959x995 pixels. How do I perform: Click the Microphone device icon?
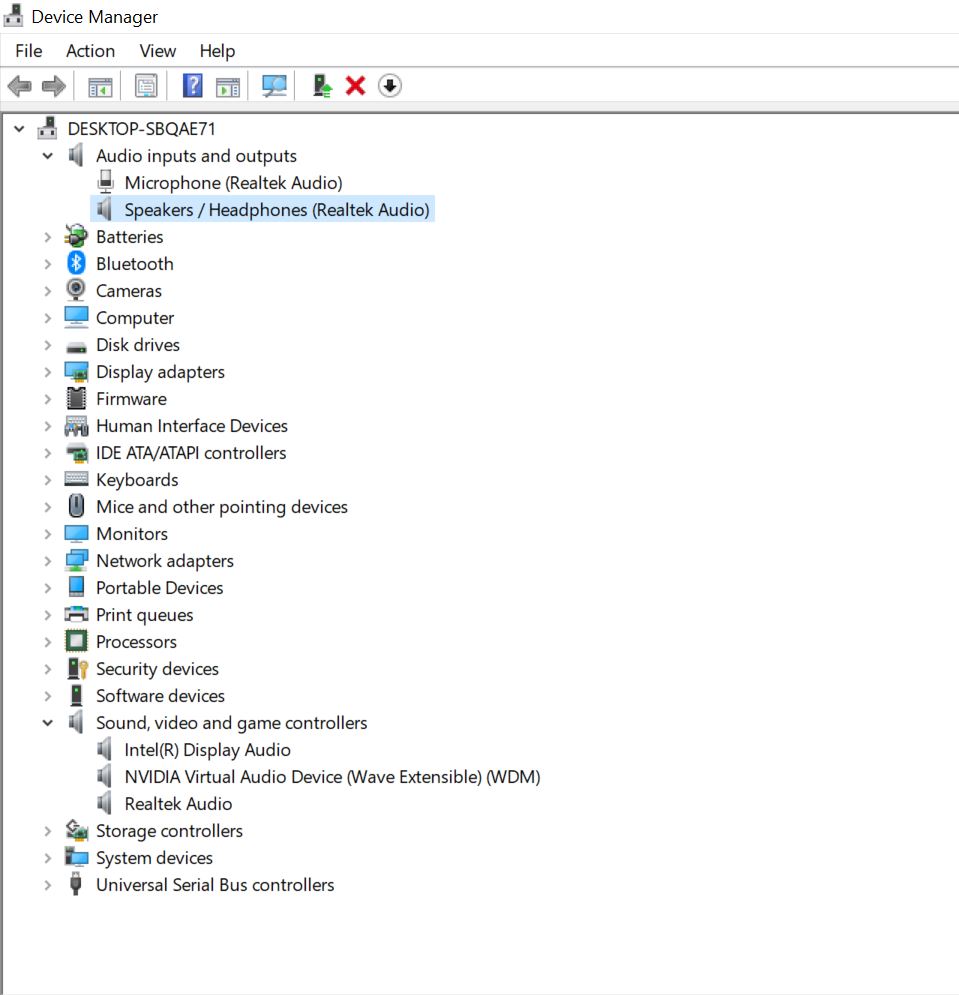tap(105, 182)
